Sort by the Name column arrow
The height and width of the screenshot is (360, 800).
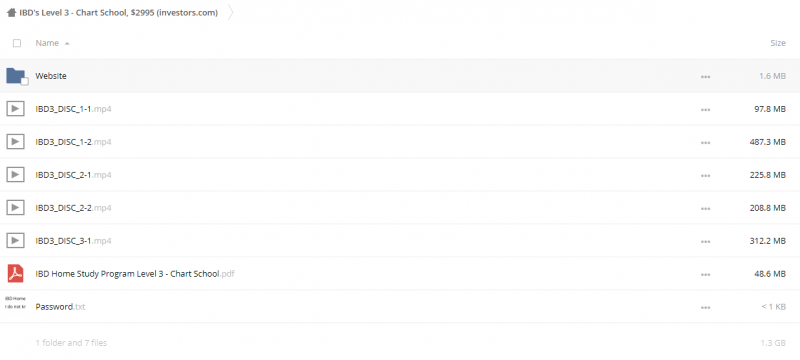tap(67, 44)
